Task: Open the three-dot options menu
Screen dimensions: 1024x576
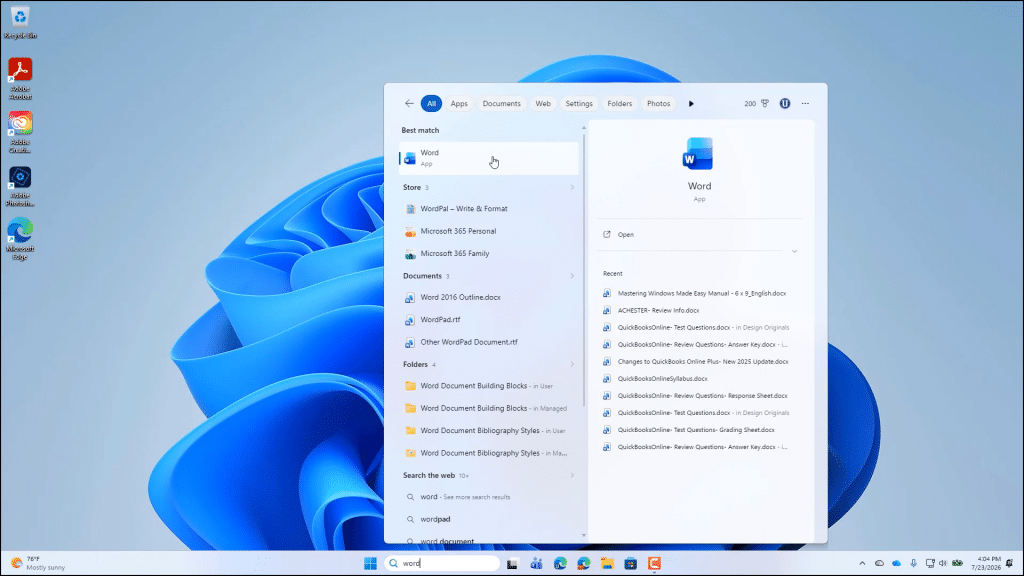Action: [x=805, y=103]
